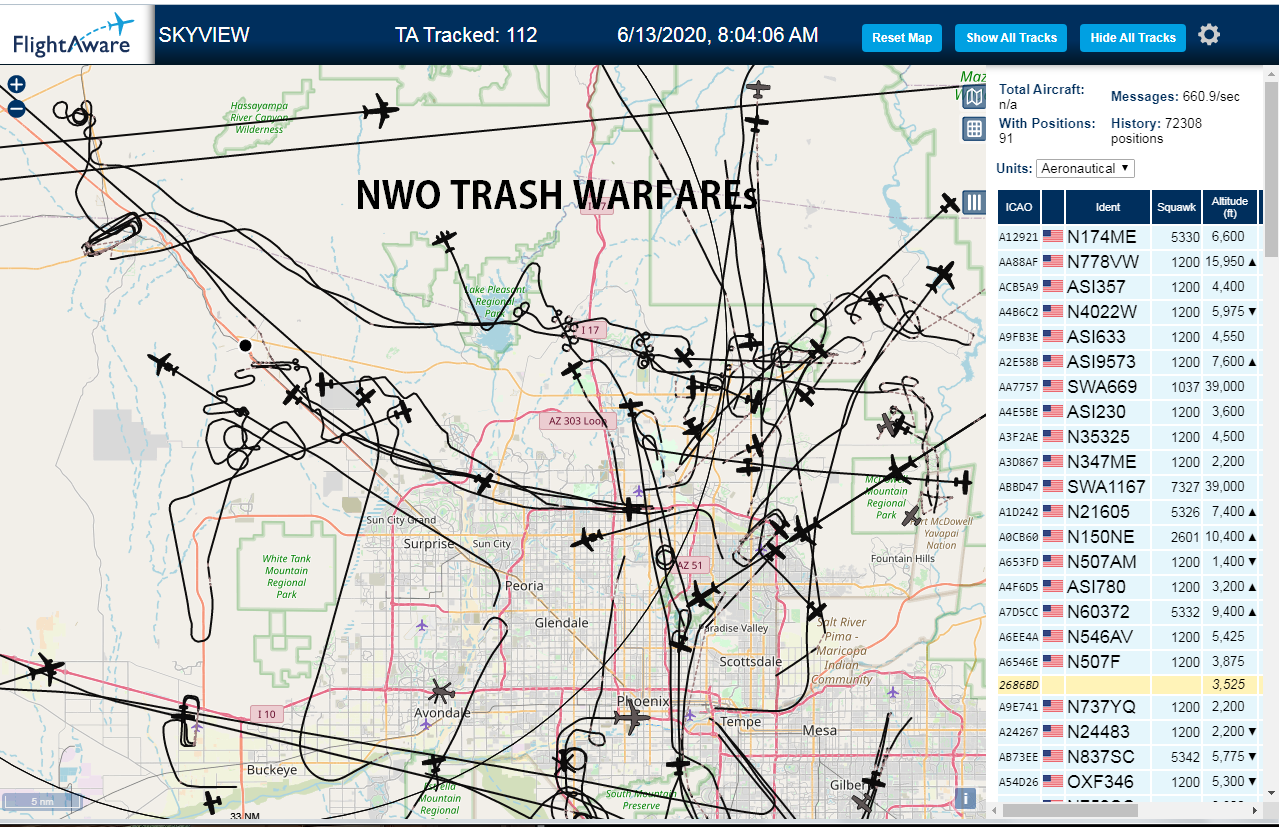Select the large aircraft icon over Phoenix

[x=631, y=718]
